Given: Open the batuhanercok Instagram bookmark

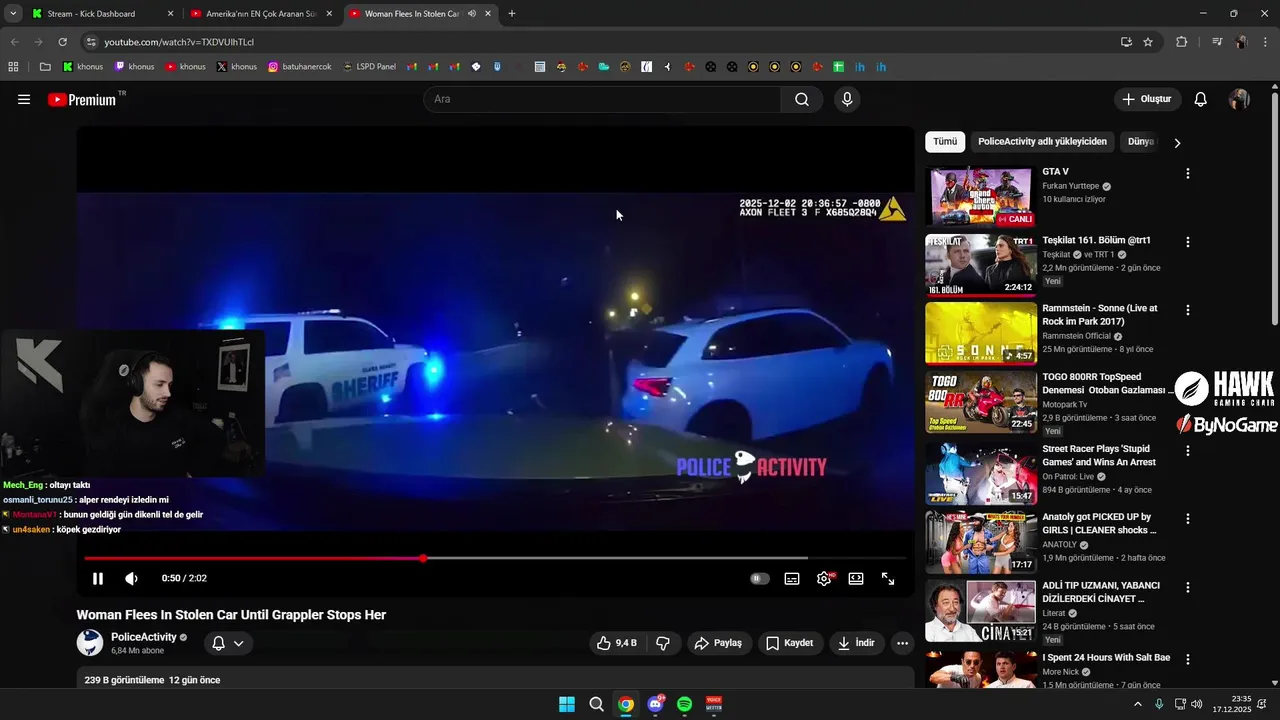Looking at the screenshot, I should point(299,67).
